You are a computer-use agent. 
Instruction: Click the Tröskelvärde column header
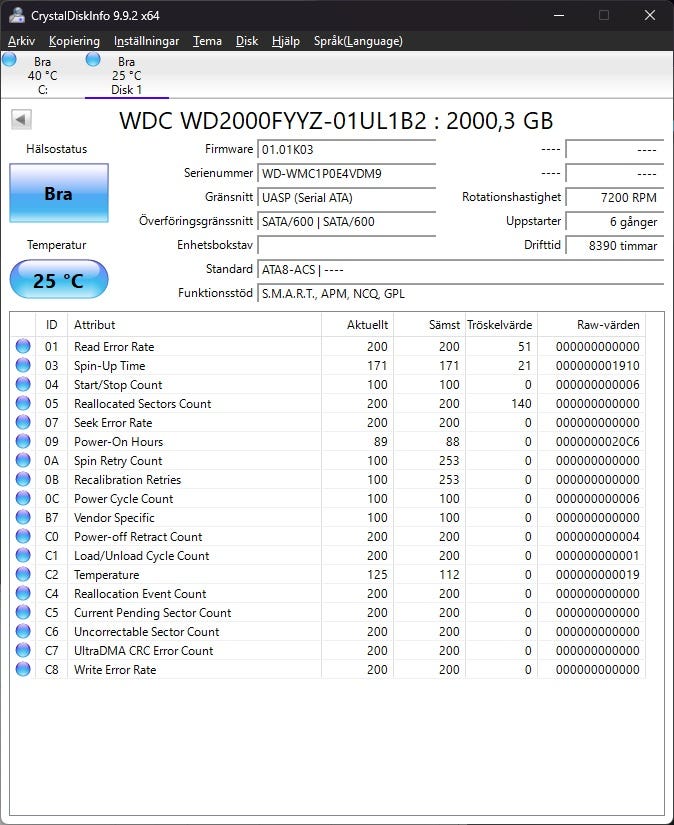pos(501,325)
